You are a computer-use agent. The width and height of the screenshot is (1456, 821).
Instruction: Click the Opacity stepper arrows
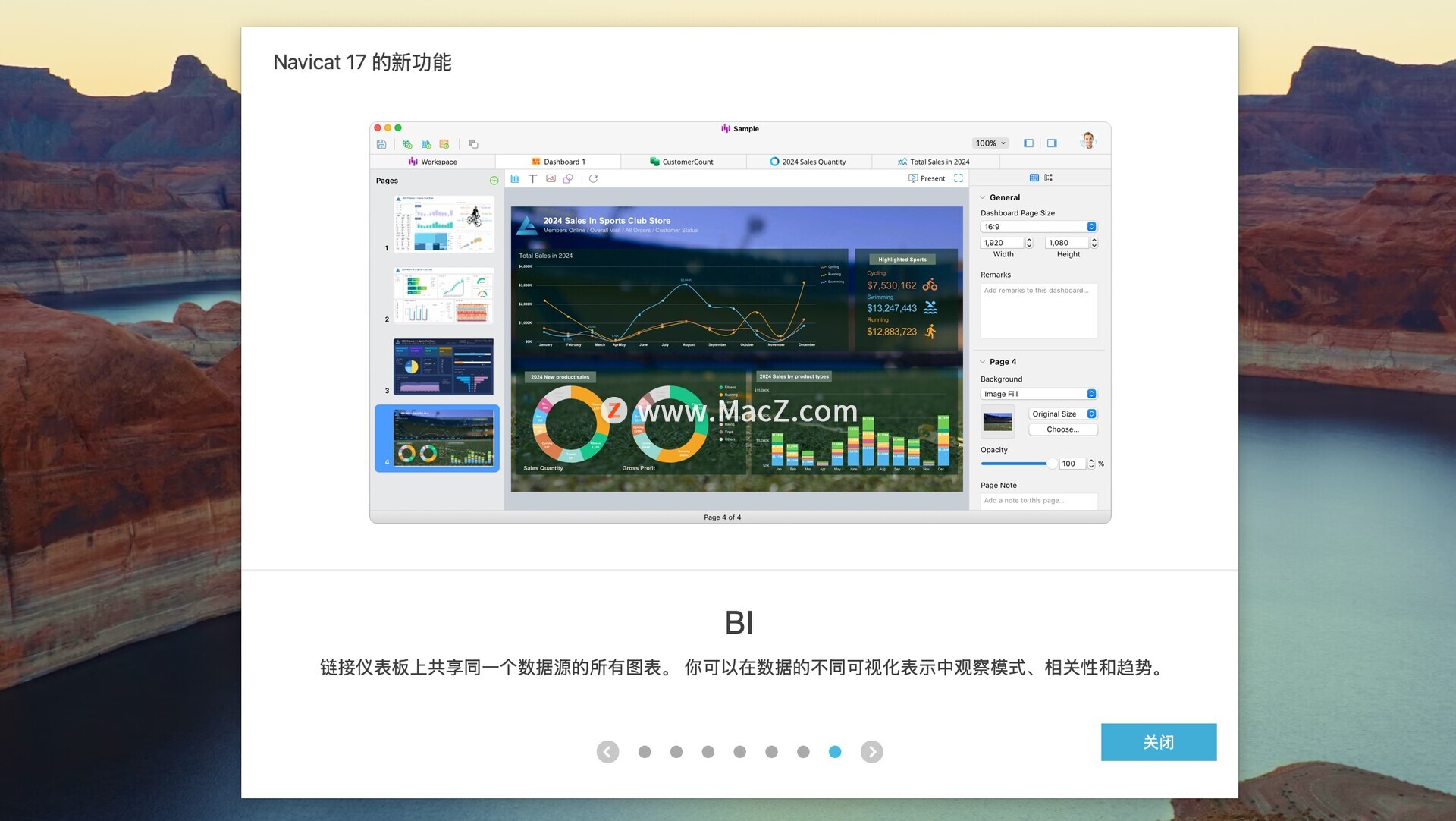coord(1091,464)
